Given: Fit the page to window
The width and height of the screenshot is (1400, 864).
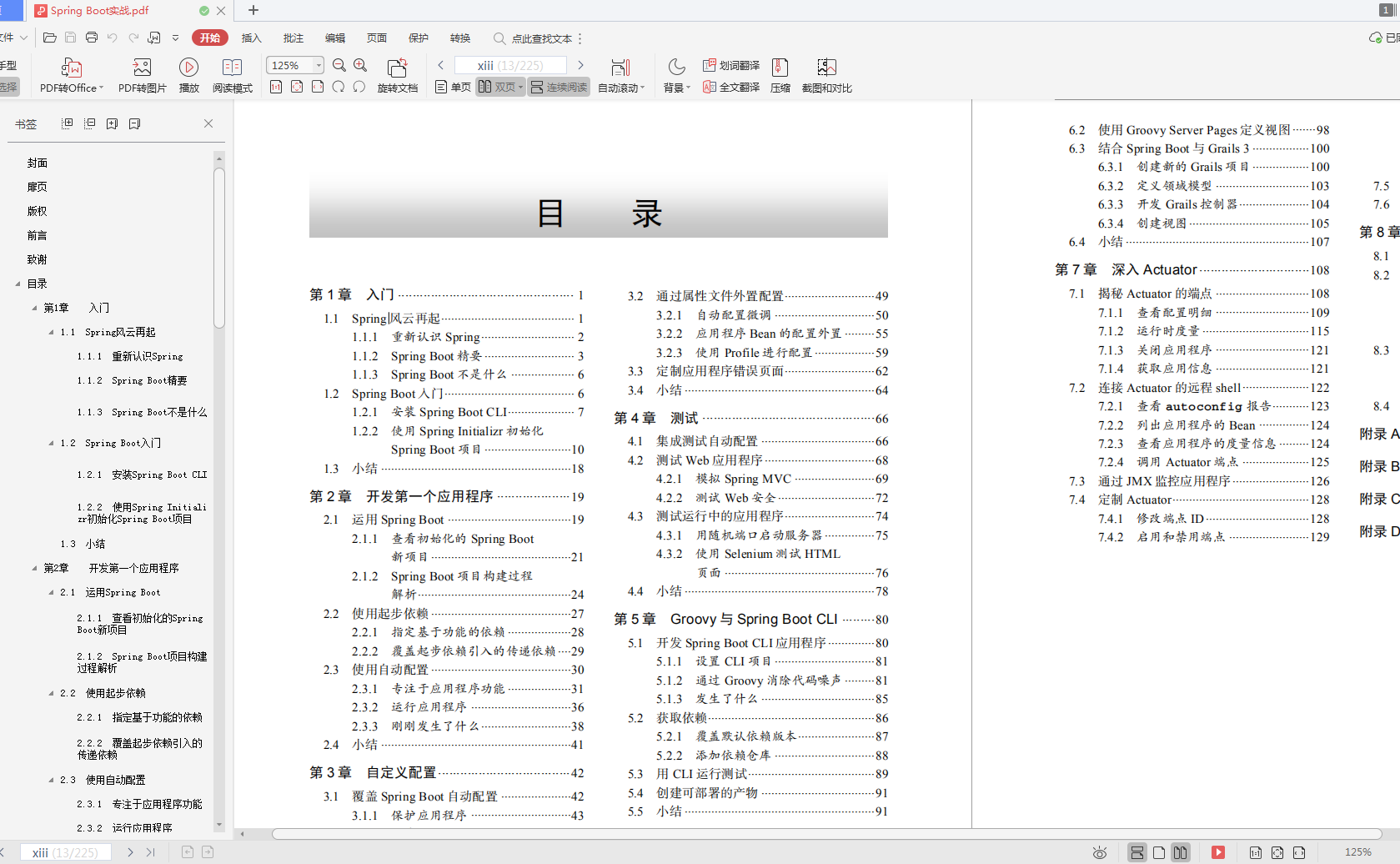Looking at the screenshot, I should coord(297,87).
